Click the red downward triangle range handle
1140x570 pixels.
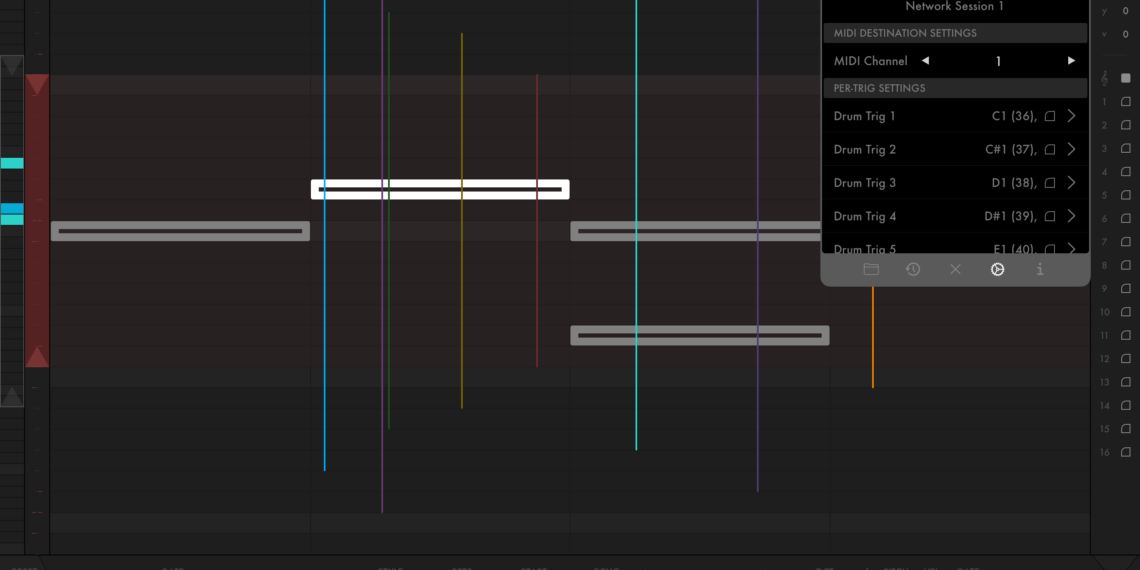coord(37,86)
